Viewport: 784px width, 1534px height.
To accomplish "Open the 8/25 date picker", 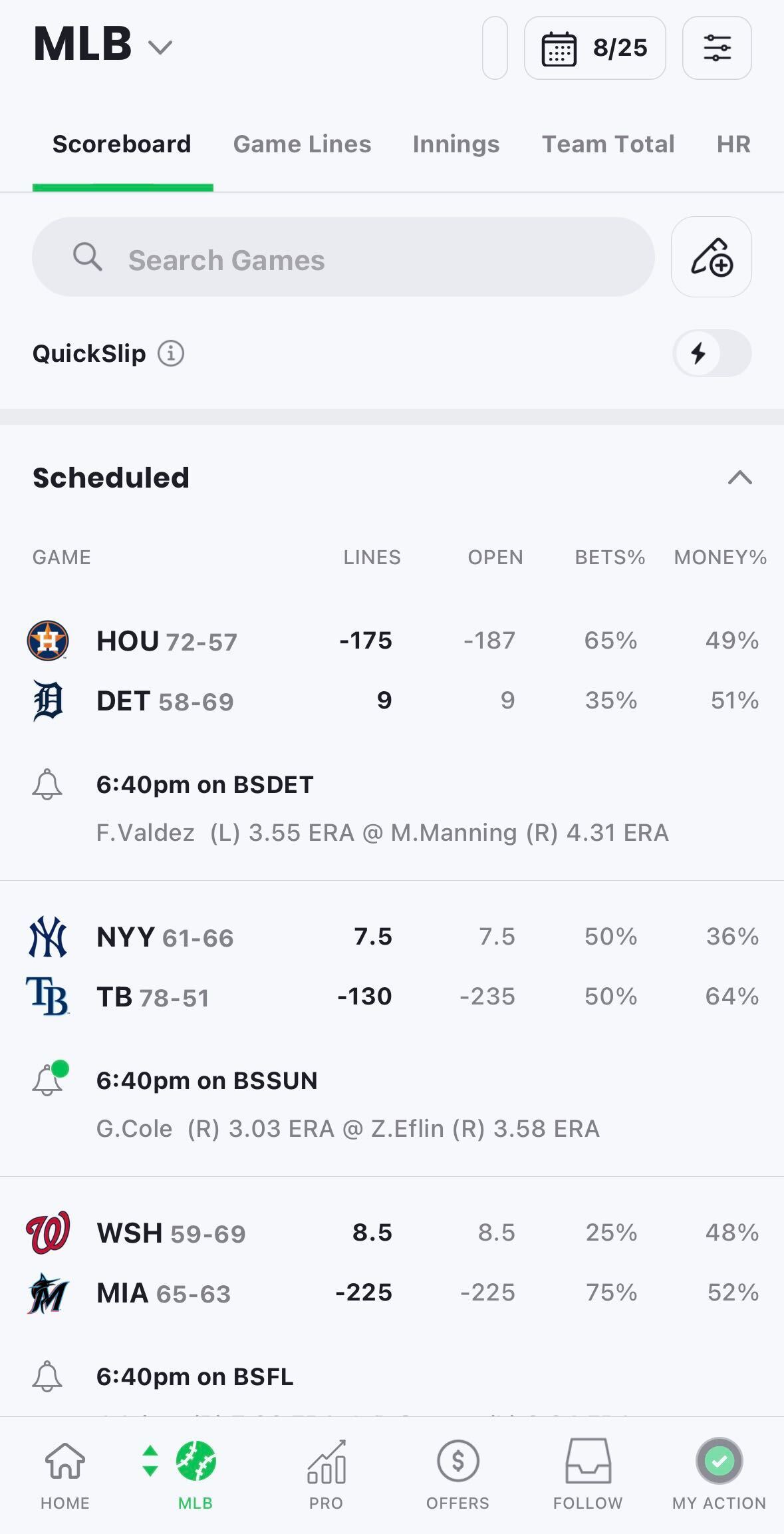I will 594,48.
